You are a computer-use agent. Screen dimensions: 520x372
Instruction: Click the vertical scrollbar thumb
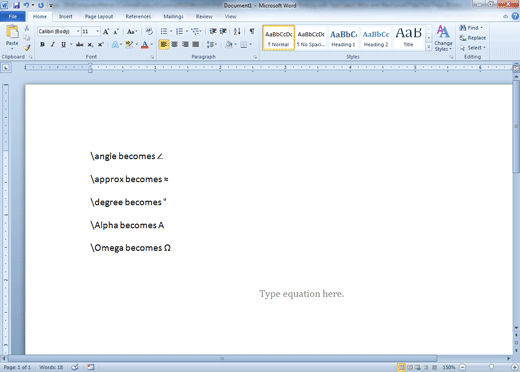tap(516, 126)
